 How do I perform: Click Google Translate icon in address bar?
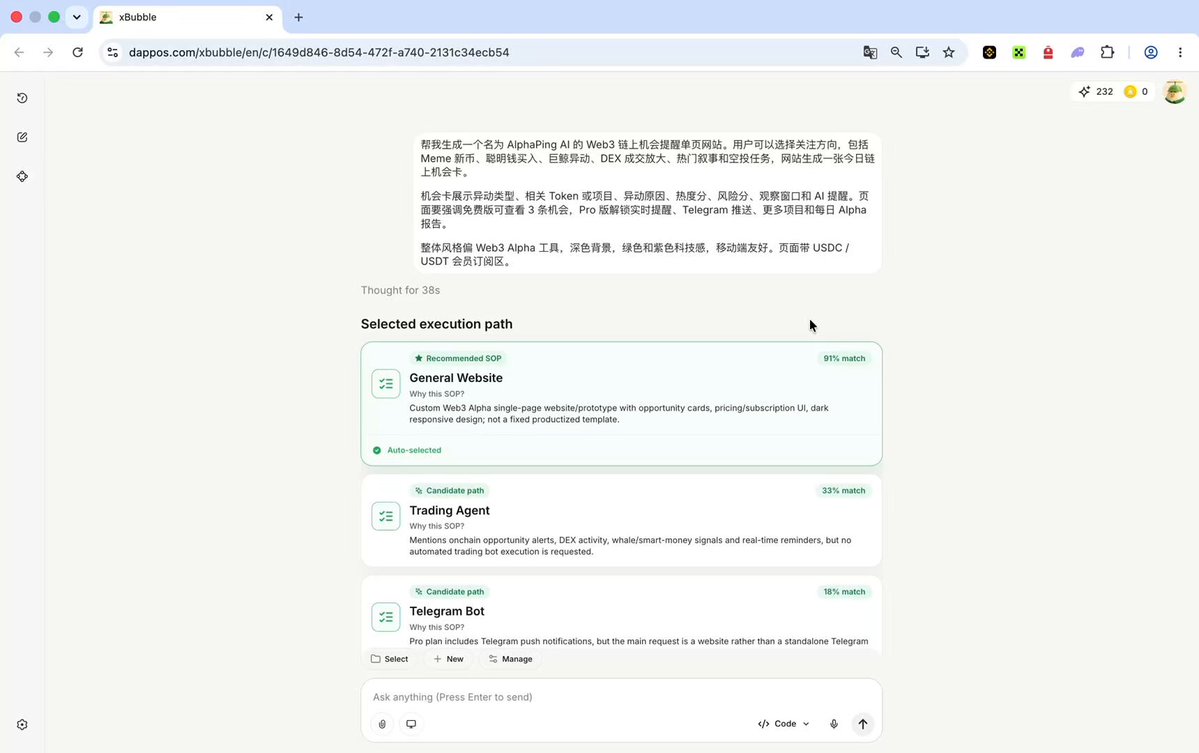[x=870, y=52]
